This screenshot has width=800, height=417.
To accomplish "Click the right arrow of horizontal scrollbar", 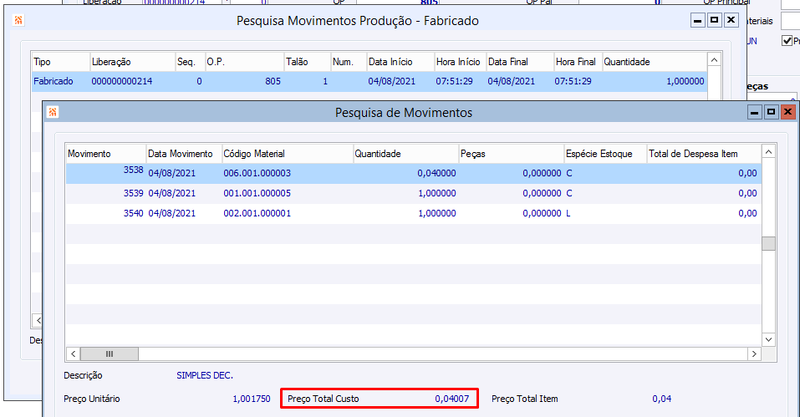I will tap(754, 354).
